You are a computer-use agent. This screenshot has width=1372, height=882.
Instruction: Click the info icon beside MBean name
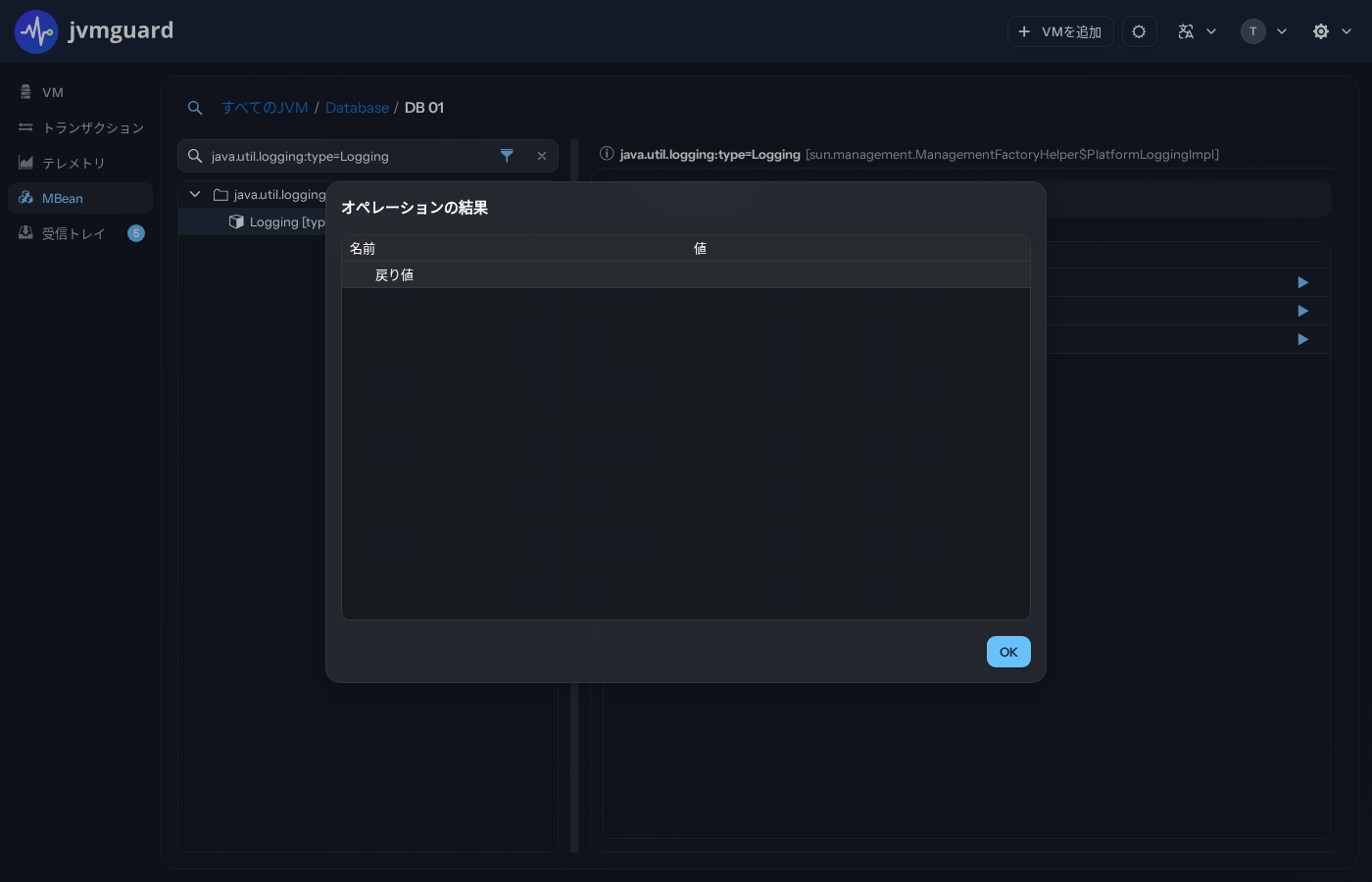point(607,154)
